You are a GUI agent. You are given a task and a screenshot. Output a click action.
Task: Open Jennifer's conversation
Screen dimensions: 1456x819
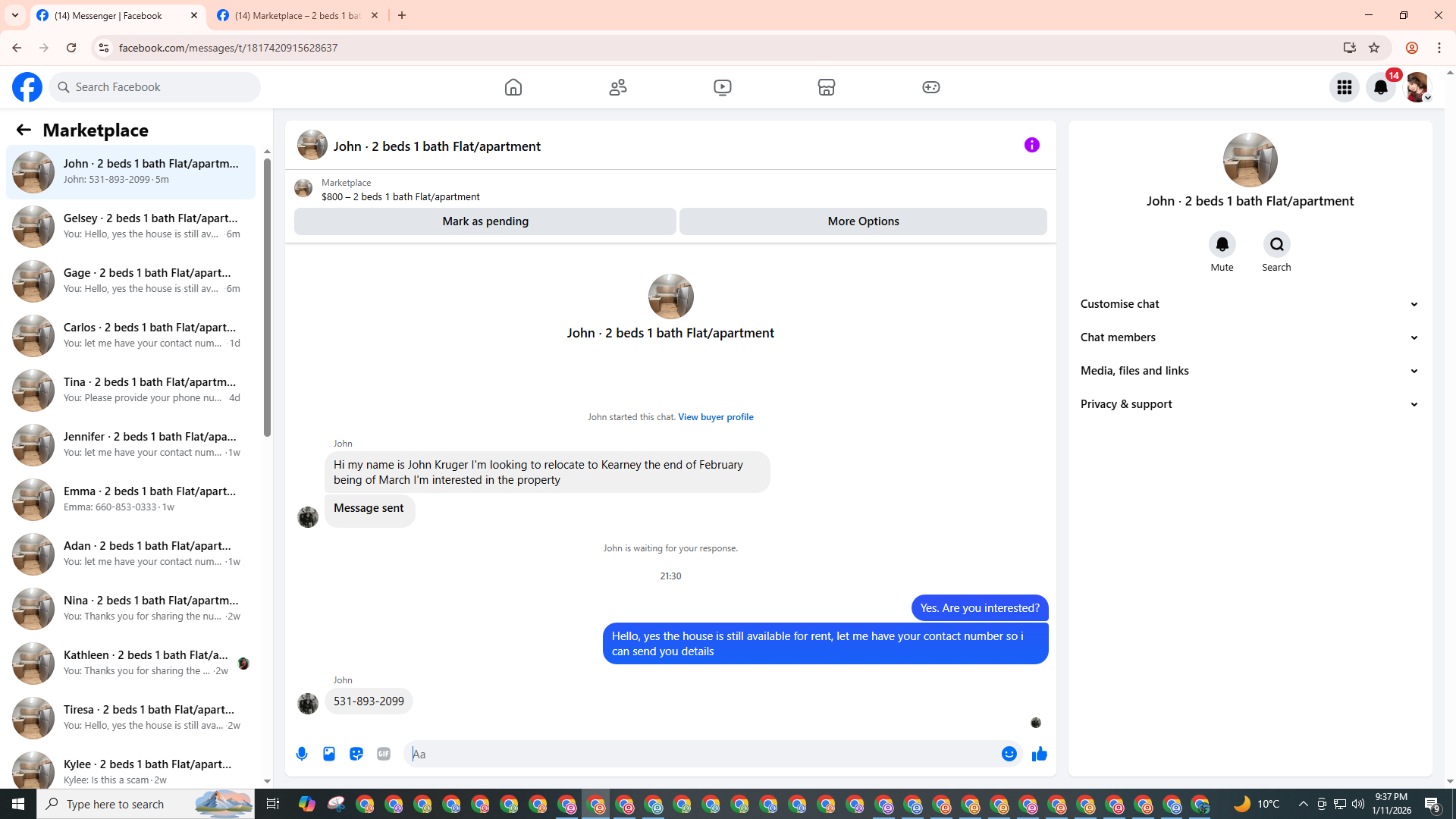point(131,445)
